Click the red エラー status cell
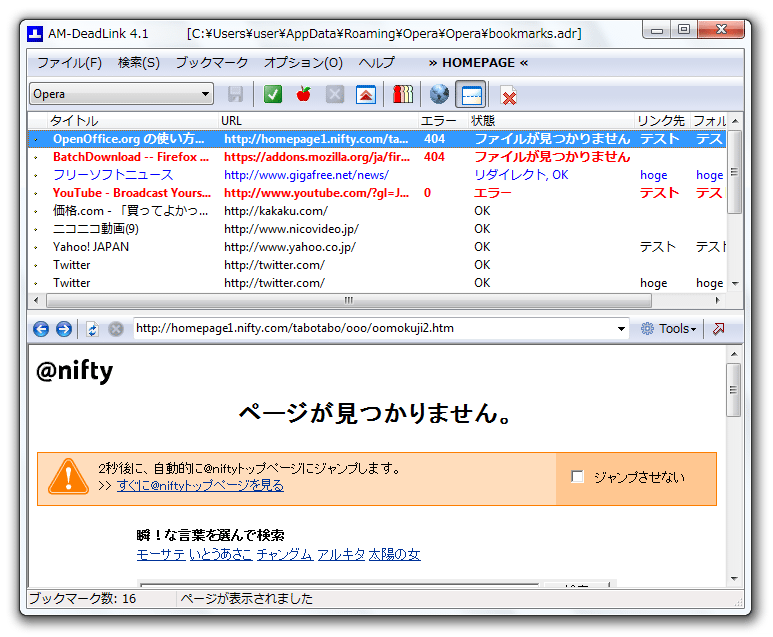Screen dimensions: 773x637 point(492,193)
